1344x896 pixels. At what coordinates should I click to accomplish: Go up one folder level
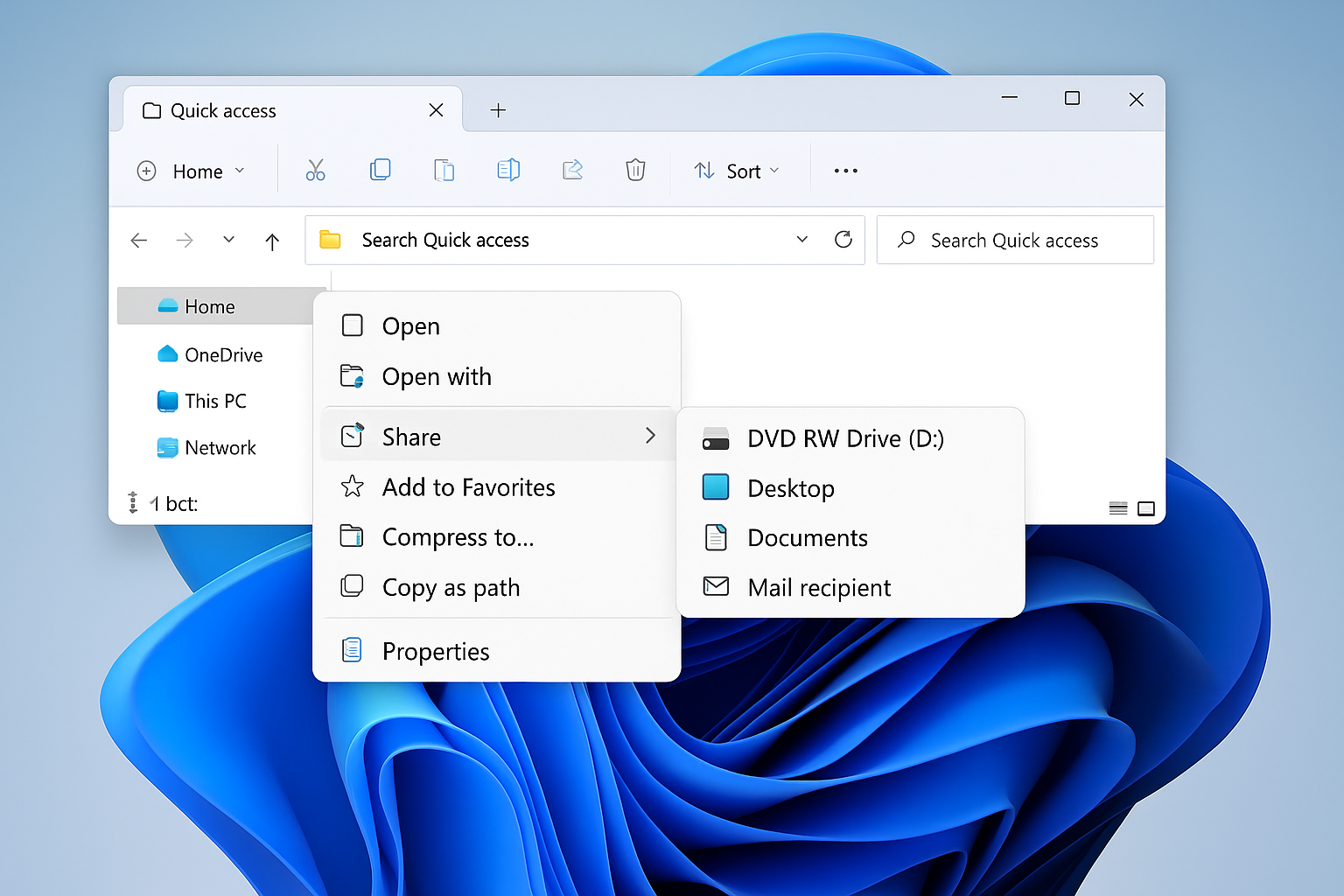click(x=272, y=240)
